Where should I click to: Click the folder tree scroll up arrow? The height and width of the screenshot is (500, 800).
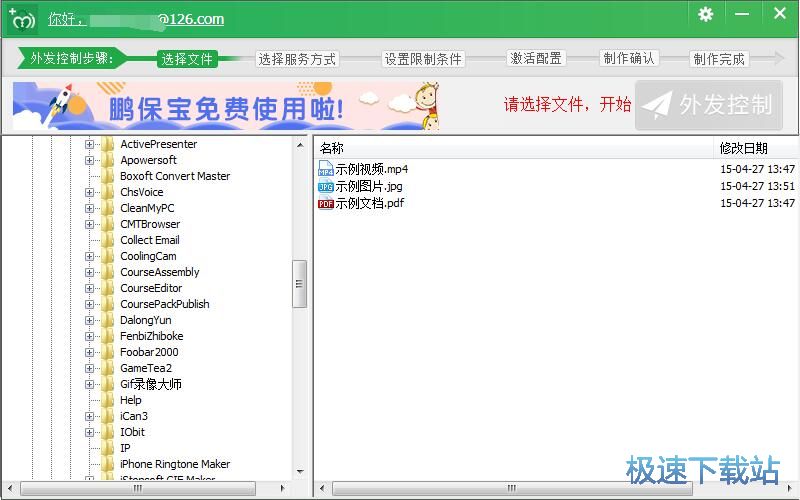(x=300, y=145)
